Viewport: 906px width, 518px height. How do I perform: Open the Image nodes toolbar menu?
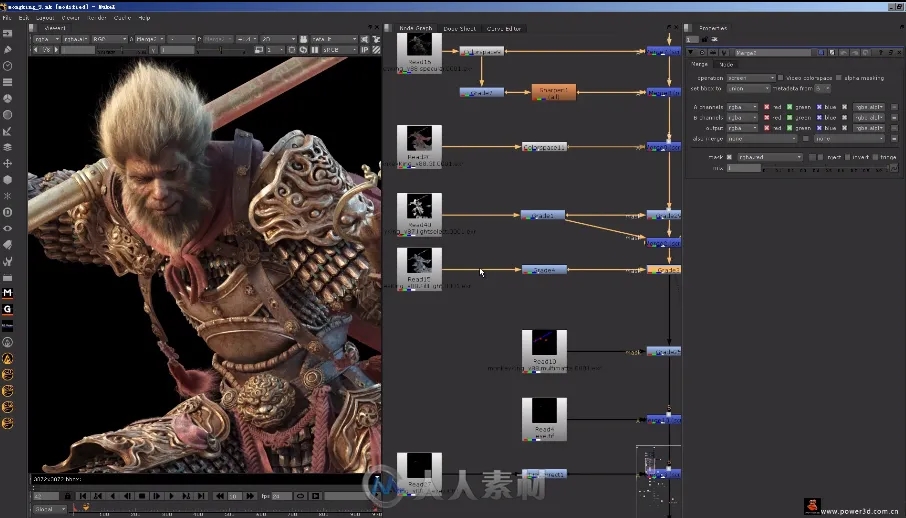pyautogui.click(x=8, y=34)
